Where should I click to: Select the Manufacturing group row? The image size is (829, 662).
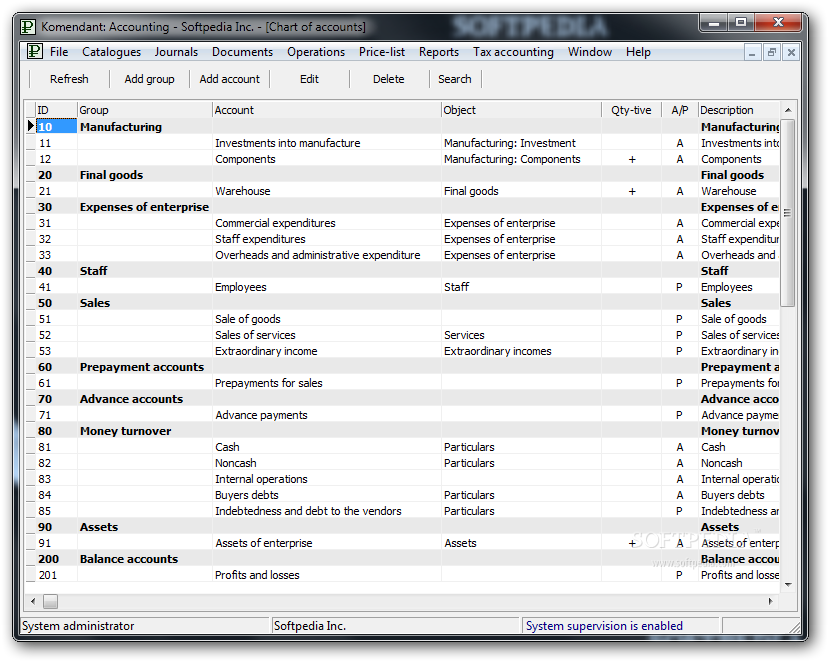point(402,127)
